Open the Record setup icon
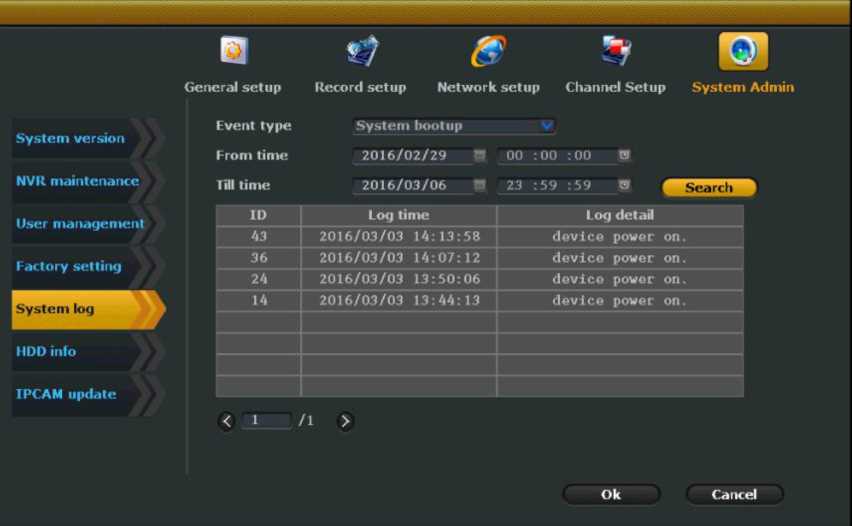This screenshot has width=852, height=526. (361, 51)
